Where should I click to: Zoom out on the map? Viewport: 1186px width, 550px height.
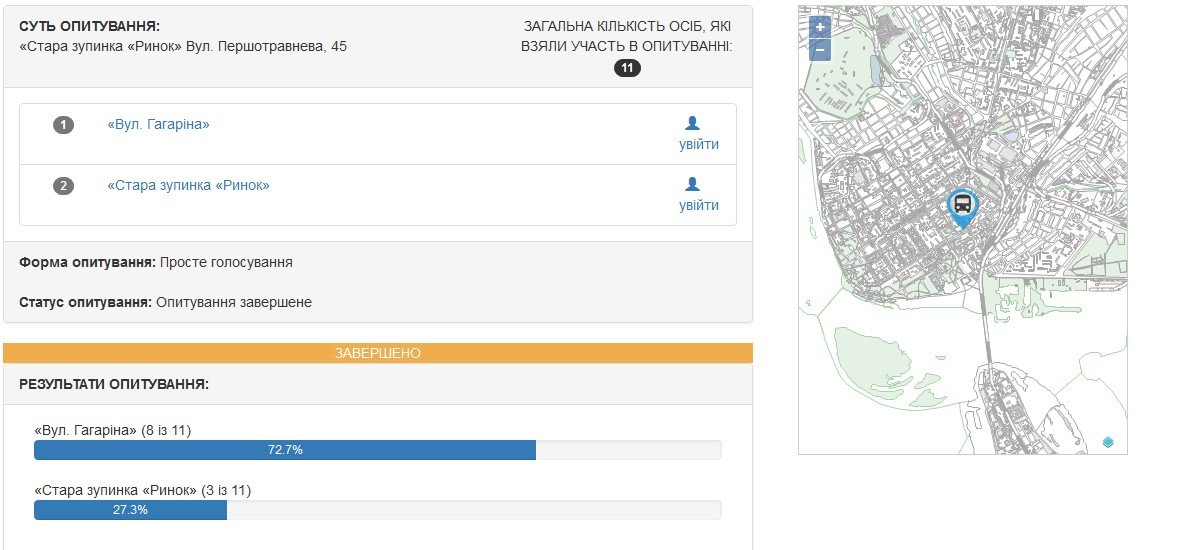[x=820, y=50]
